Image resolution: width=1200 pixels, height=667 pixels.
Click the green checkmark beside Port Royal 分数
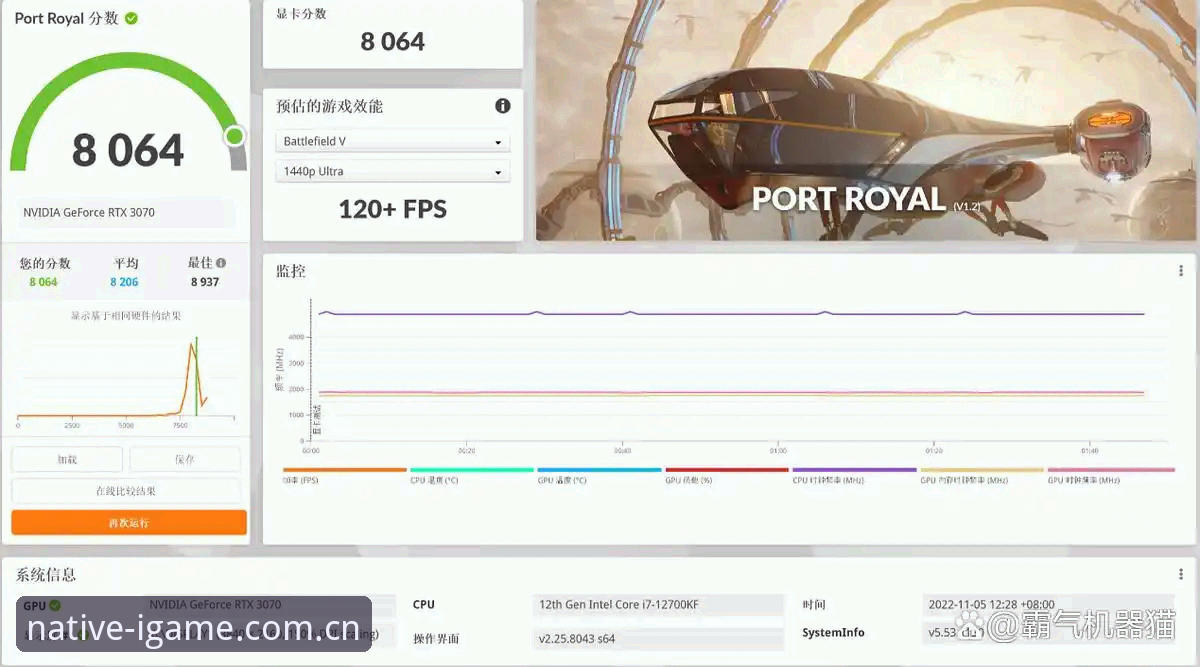pyautogui.click(x=131, y=18)
